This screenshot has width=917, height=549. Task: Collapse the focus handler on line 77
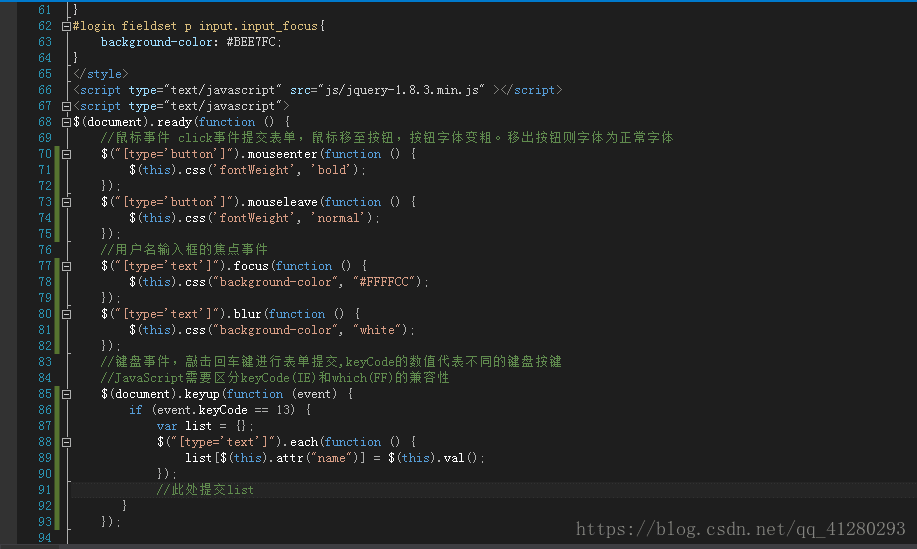point(66,267)
